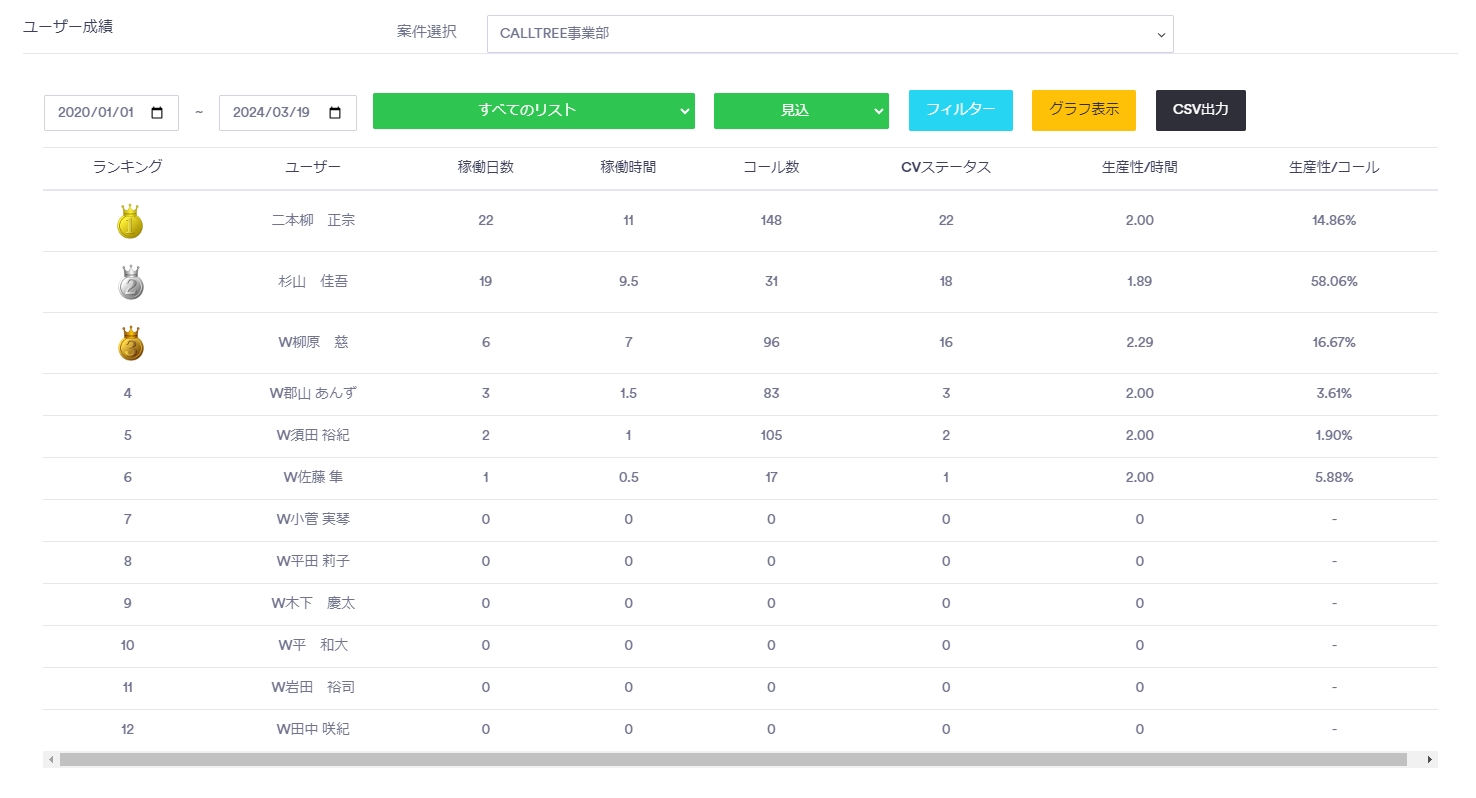Select user W平田 莉子
This screenshot has width=1476, height=798.
click(313, 562)
